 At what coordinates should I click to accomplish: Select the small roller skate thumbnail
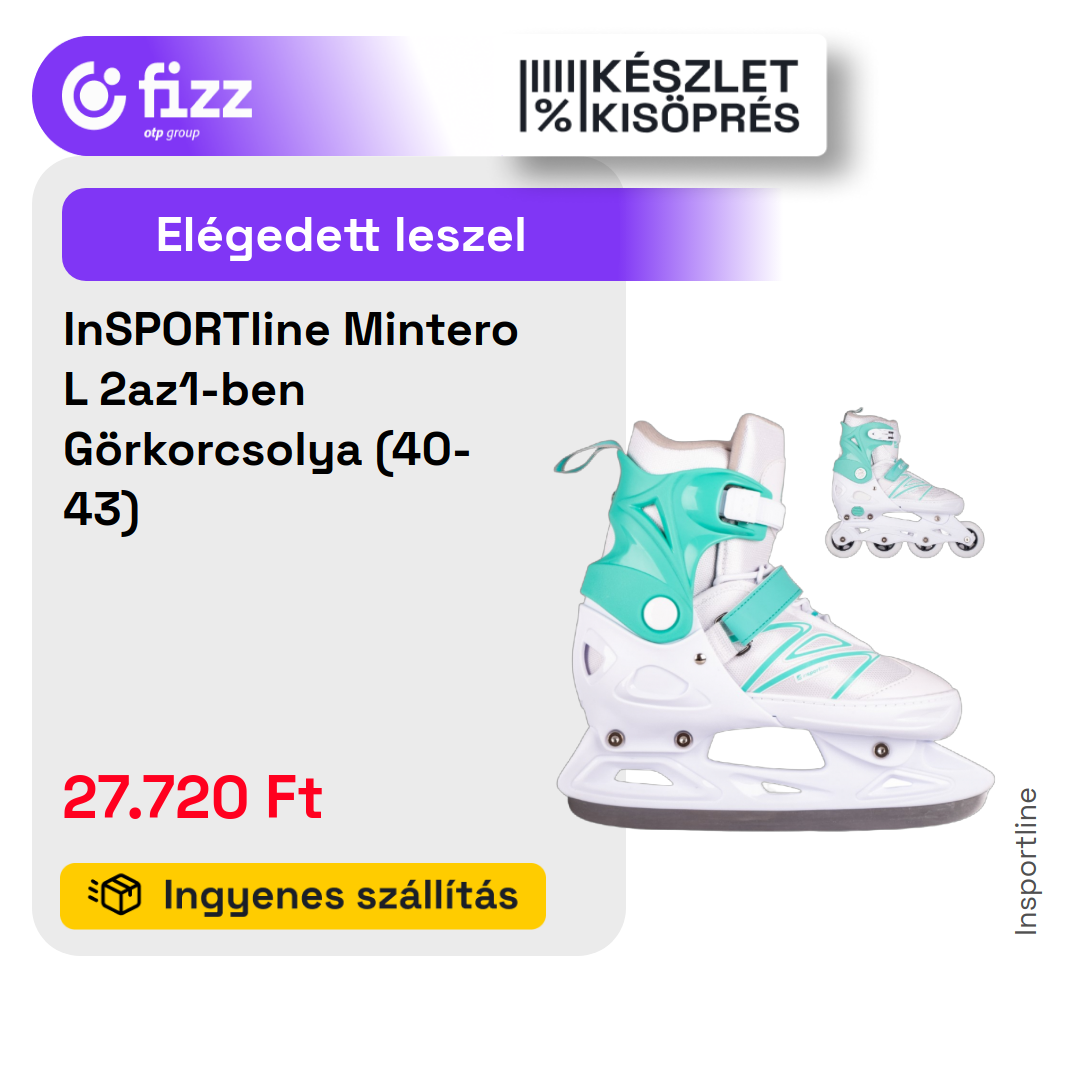[904, 483]
